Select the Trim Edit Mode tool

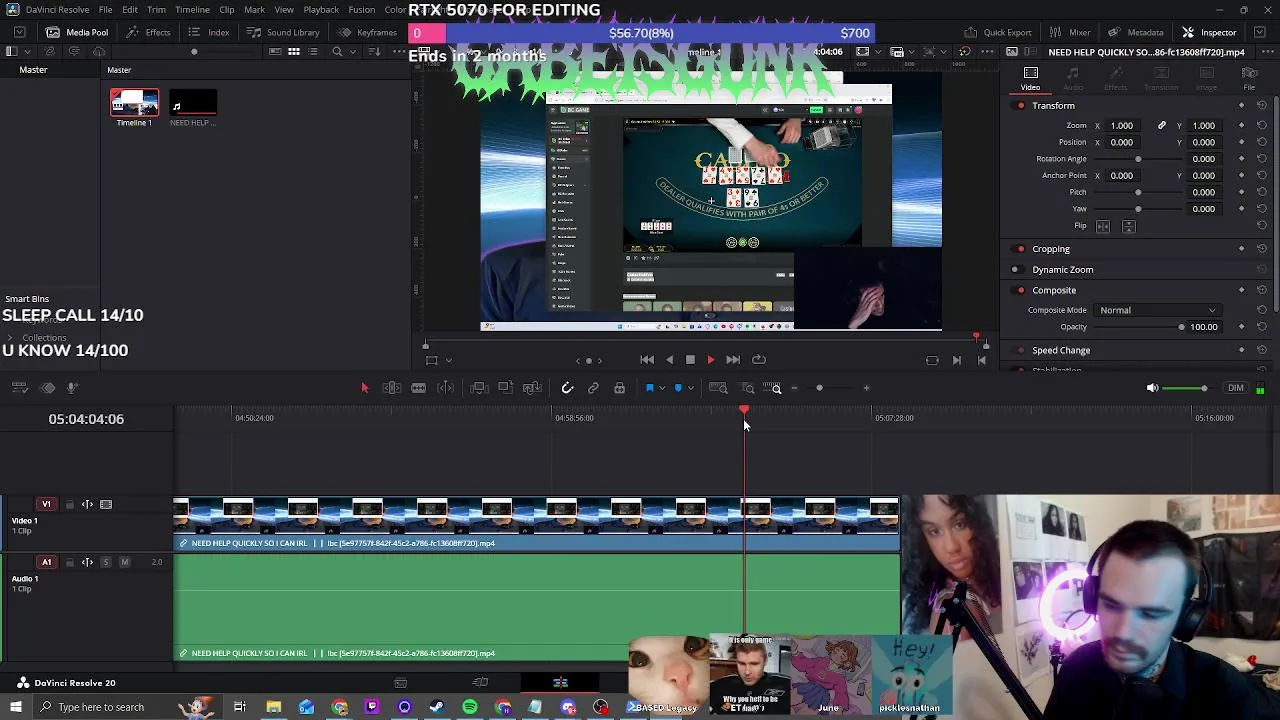(392, 388)
